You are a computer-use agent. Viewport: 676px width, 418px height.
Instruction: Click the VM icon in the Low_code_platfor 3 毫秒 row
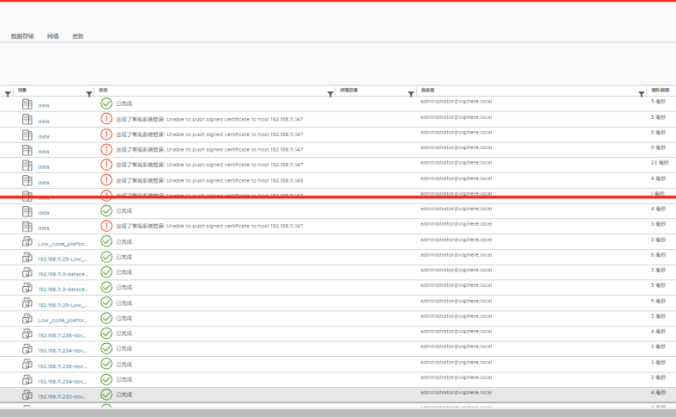27,241
